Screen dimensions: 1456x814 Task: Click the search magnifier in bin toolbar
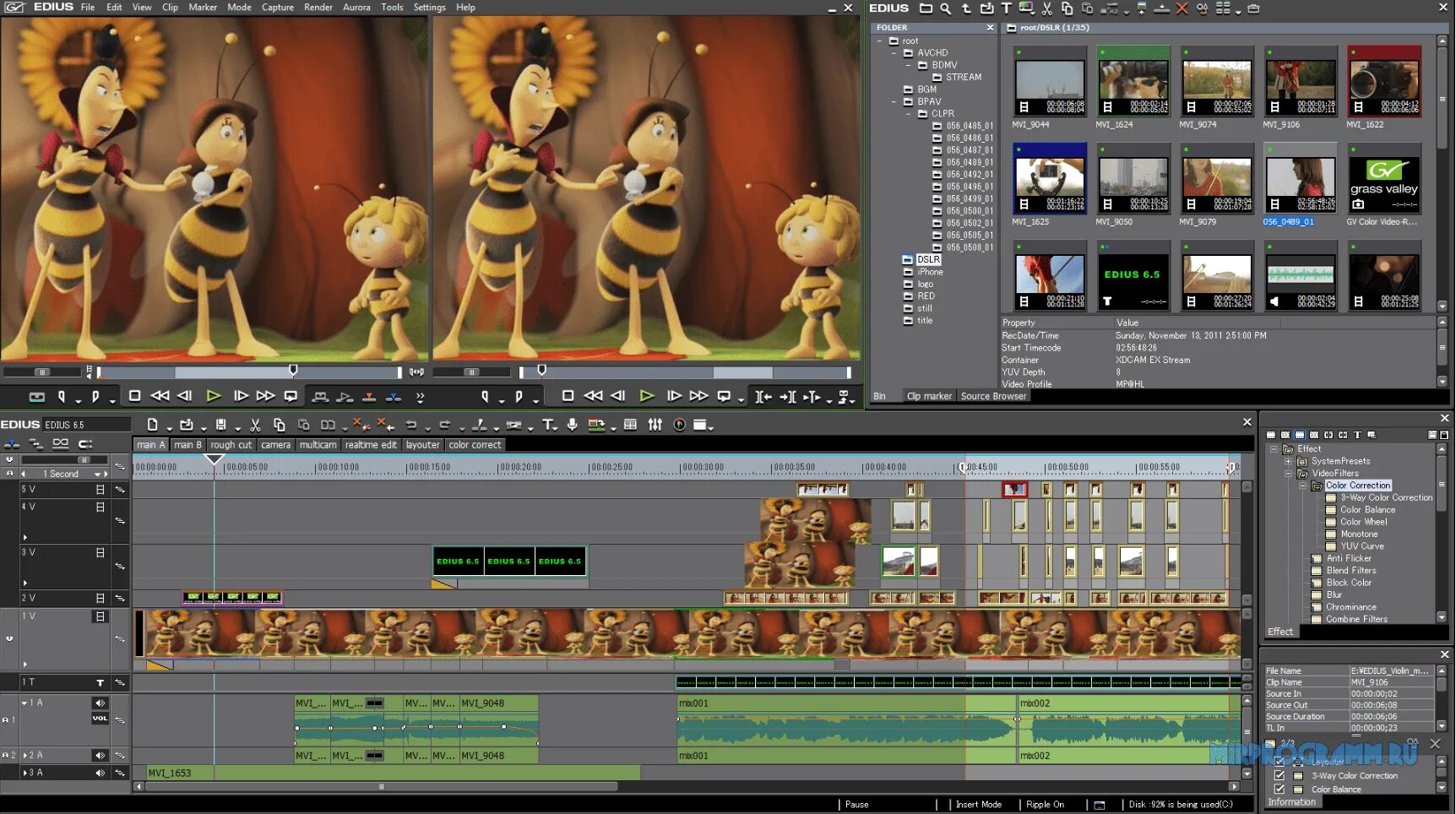coord(945,8)
